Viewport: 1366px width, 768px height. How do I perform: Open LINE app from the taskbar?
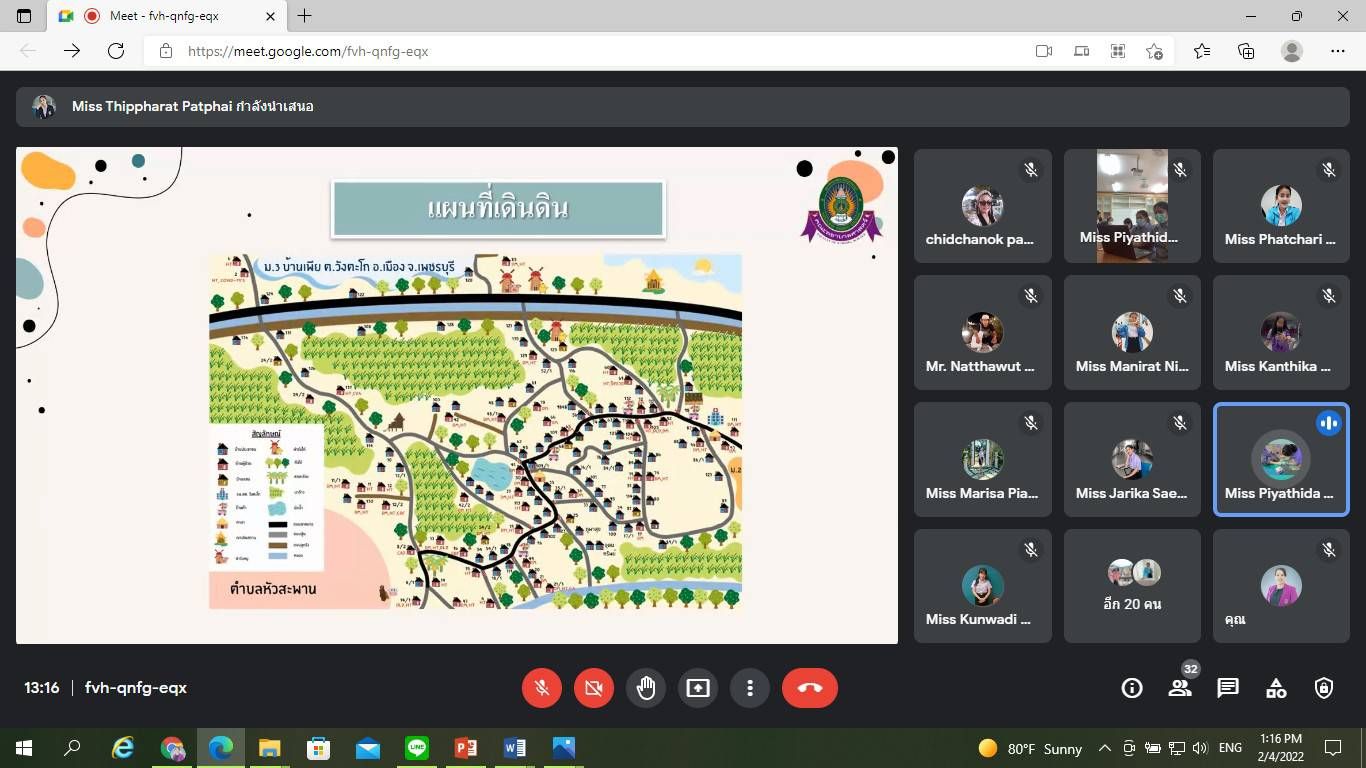pos(417,748)
